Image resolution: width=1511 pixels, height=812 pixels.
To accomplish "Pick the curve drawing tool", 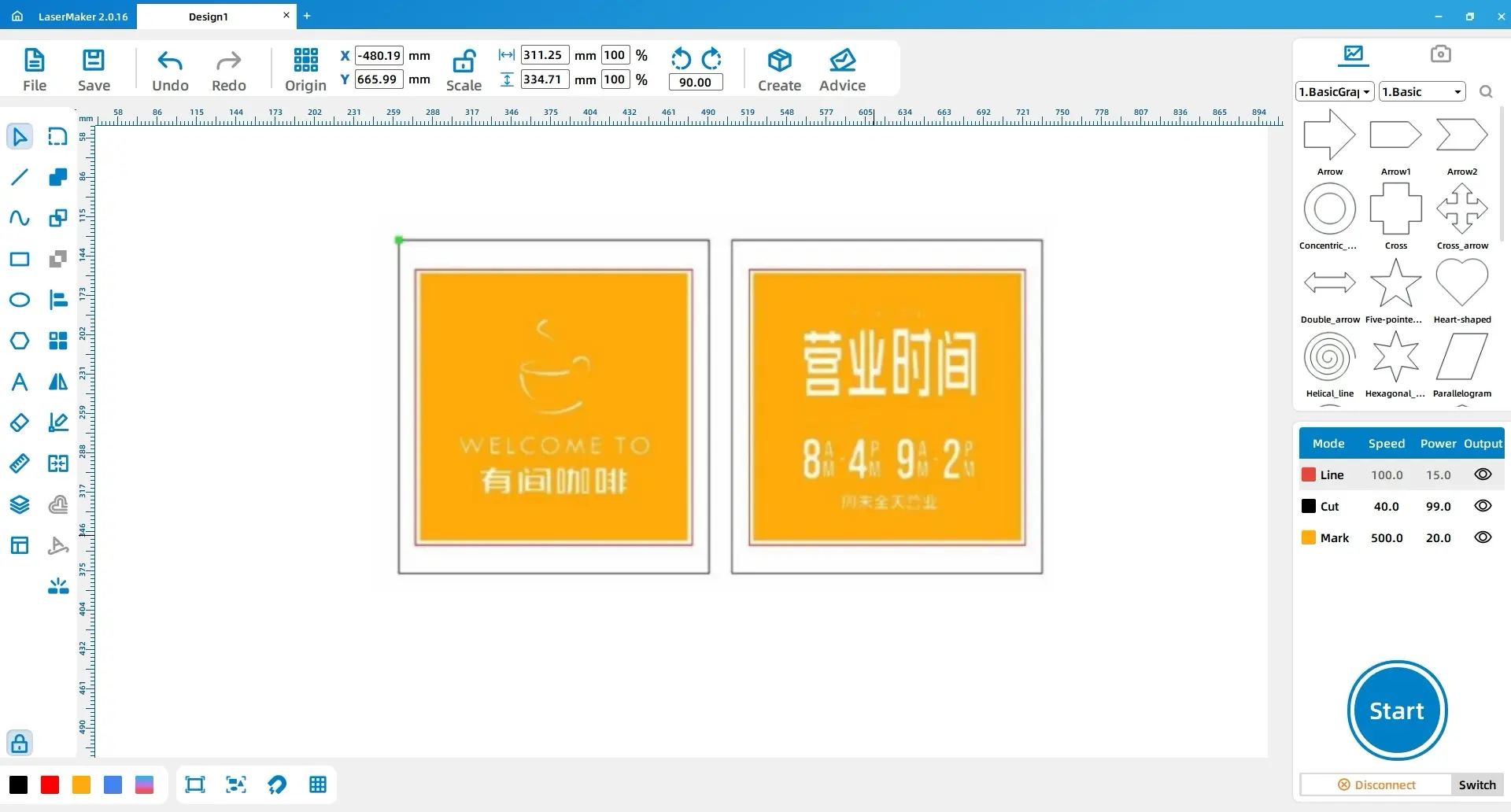I will [x=20, y=218].
